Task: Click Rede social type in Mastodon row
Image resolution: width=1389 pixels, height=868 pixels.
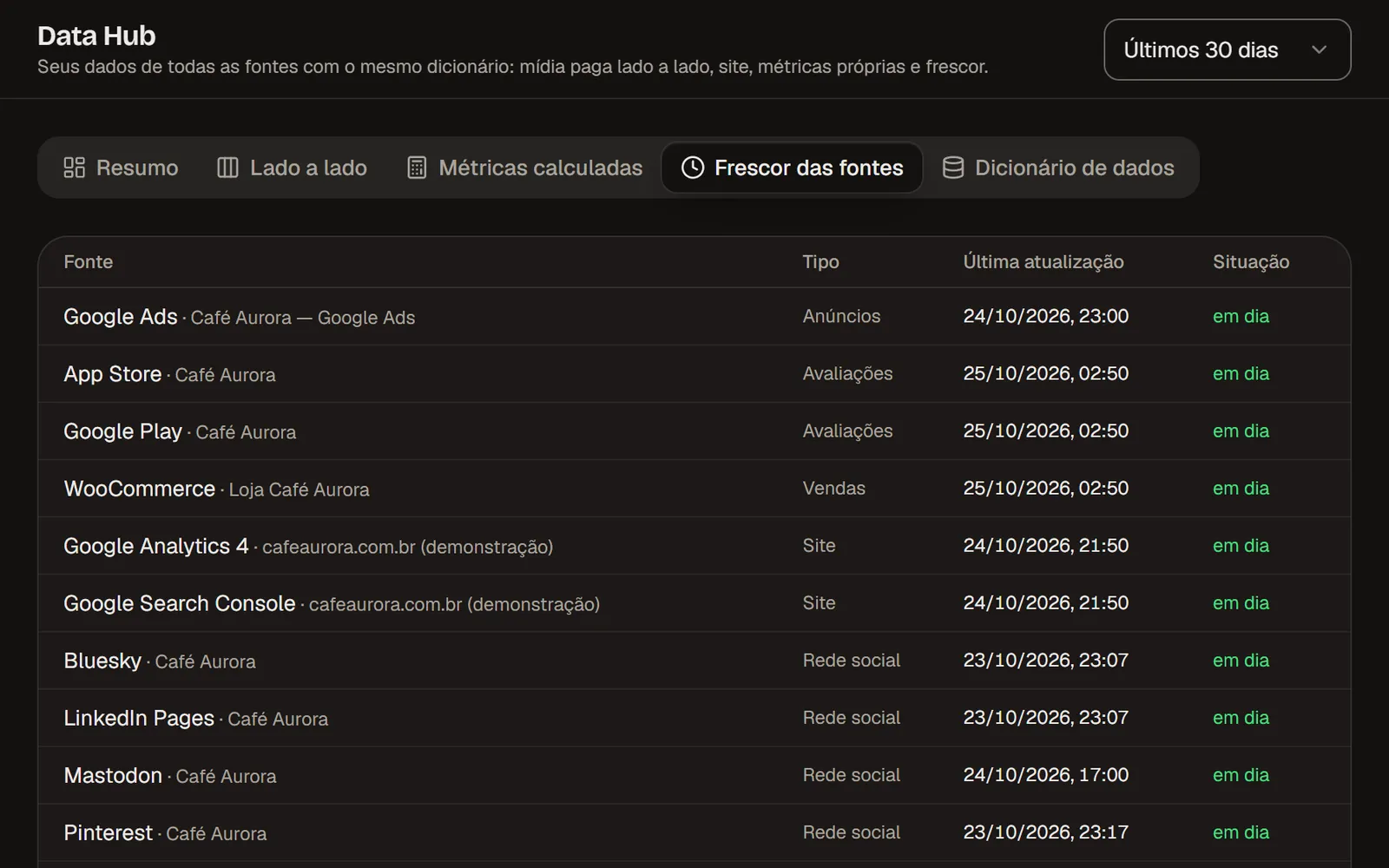Action: 851,774
